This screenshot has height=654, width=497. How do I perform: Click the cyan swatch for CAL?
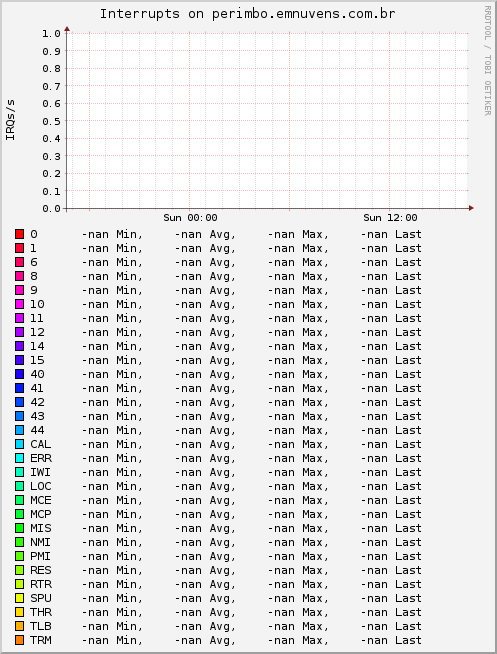point(20,444)
